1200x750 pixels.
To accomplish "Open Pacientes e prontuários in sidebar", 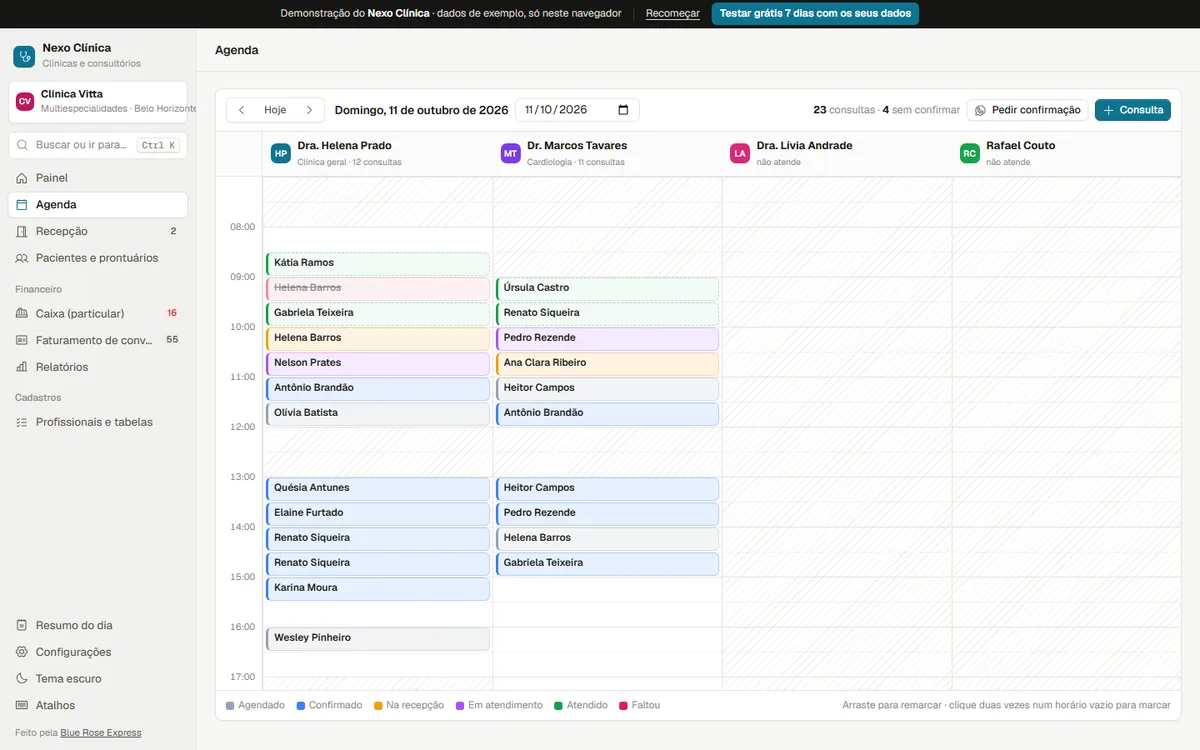I will (x=98, y=258).
